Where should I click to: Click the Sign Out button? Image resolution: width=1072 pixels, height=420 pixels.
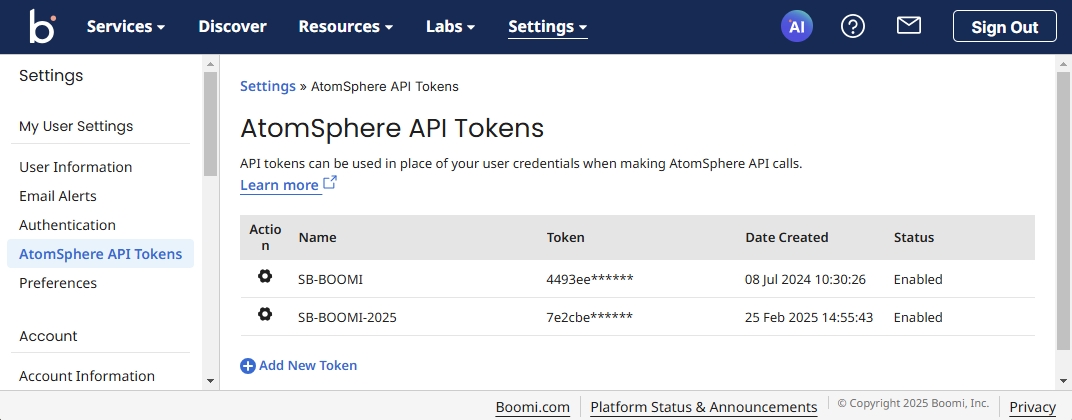pos(1004,27)
